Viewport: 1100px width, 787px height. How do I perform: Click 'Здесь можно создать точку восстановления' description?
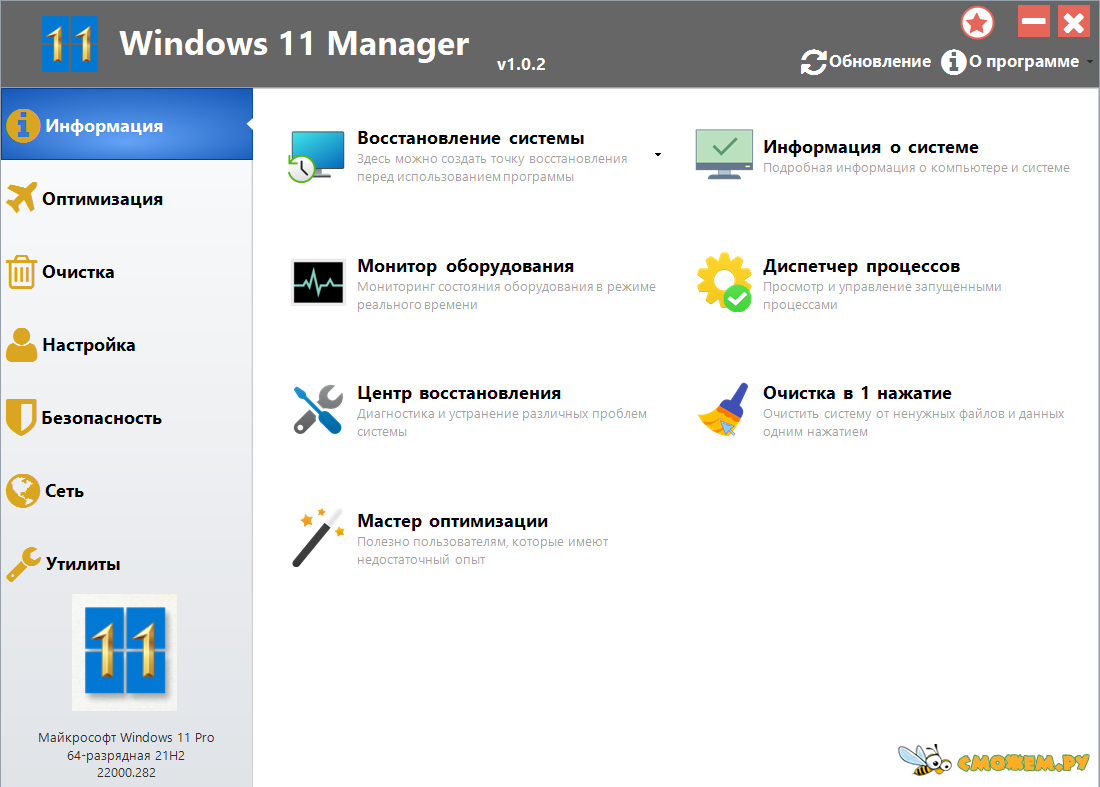(492, 159)
